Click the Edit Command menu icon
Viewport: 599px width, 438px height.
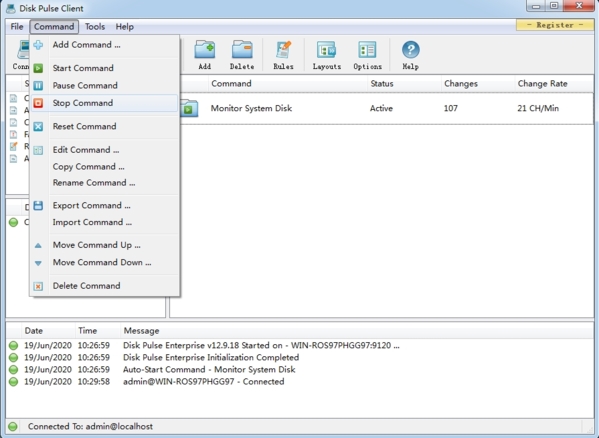38,150
